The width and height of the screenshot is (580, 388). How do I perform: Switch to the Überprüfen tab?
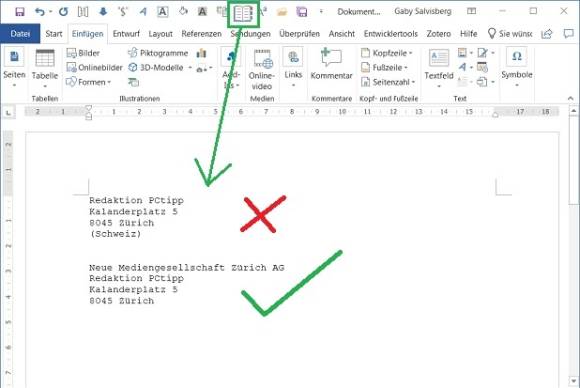(x=299, y=34)
